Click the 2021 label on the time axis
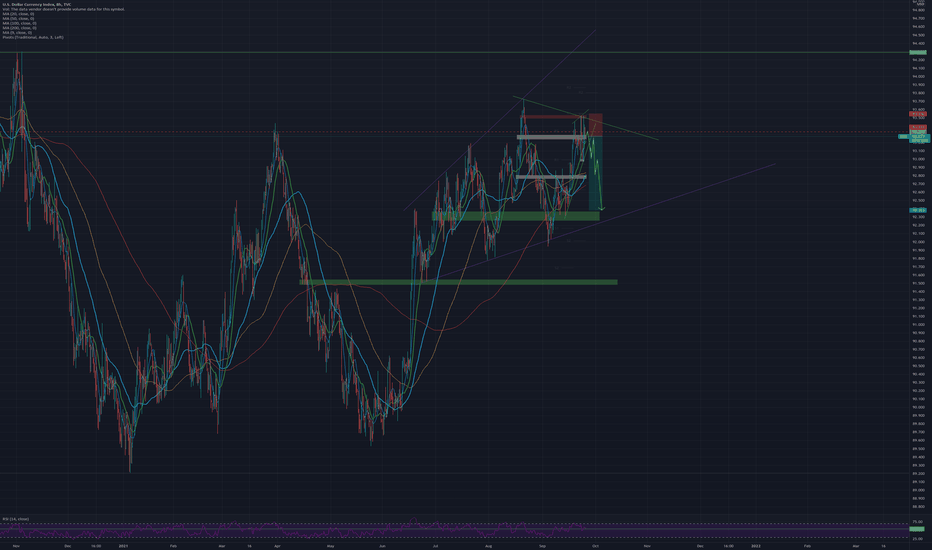932x550 pixels. tap(123, 545)
